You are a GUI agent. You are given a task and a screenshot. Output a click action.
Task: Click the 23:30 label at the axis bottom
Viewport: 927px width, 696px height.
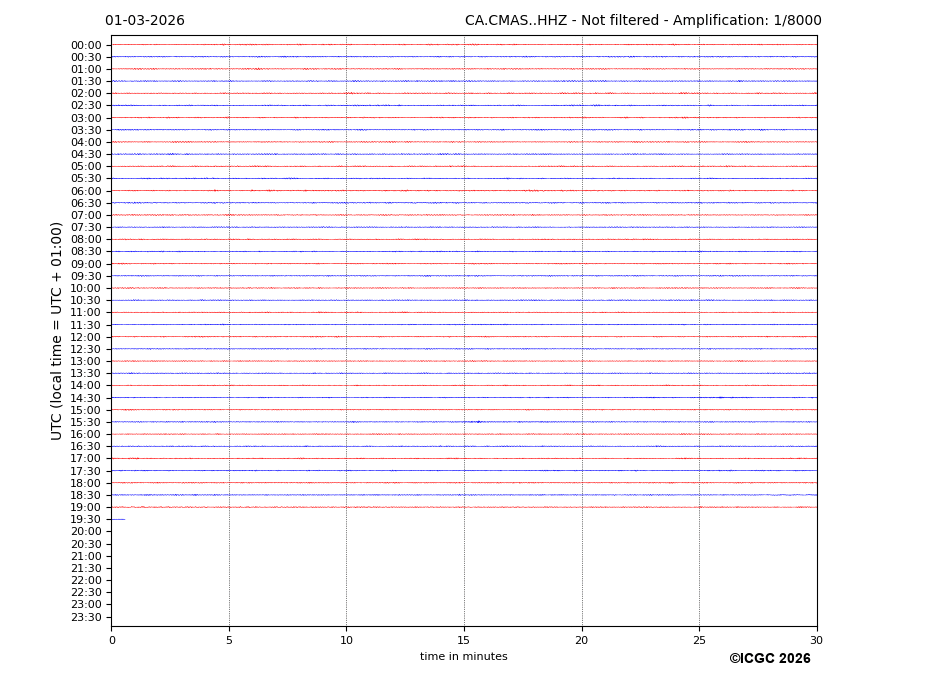tap(86, 617)
